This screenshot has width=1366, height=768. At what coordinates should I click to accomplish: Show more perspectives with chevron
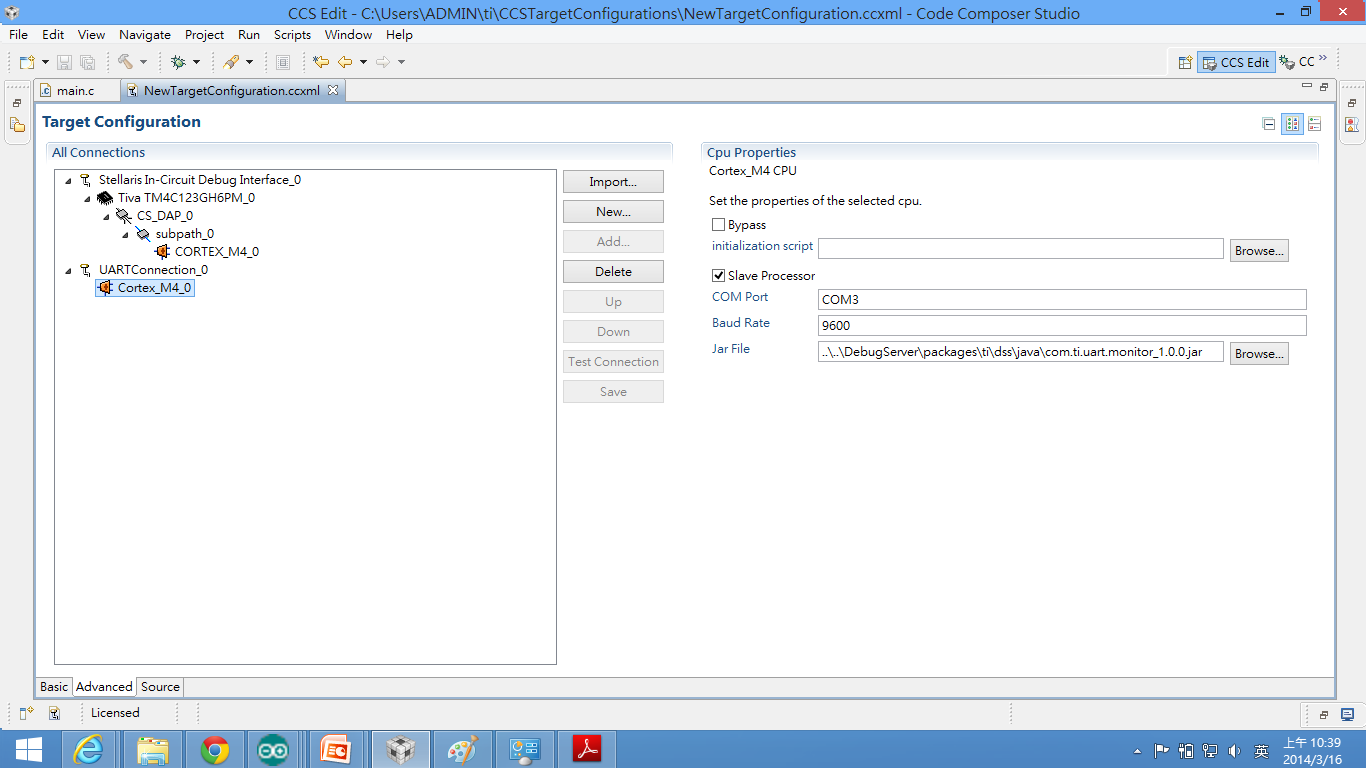coord(1323,58)
